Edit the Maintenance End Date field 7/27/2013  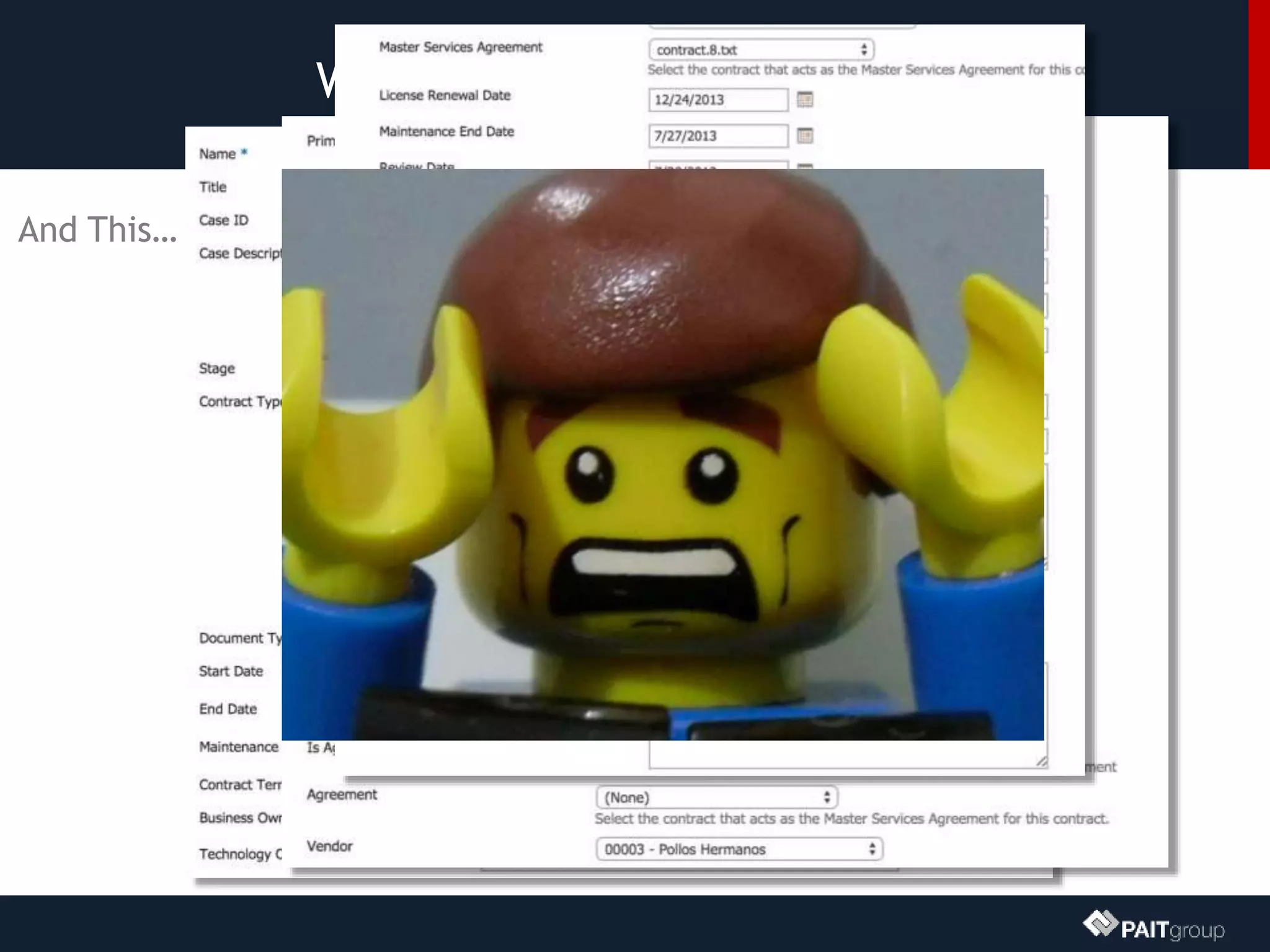pyautogui.click(x=718, y=136)
